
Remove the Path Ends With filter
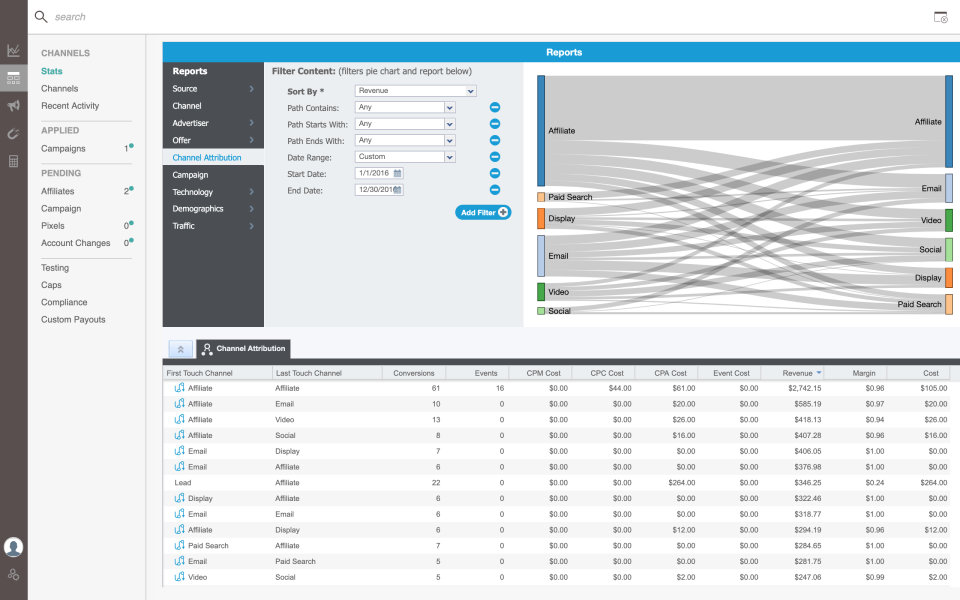coord(494,140)
